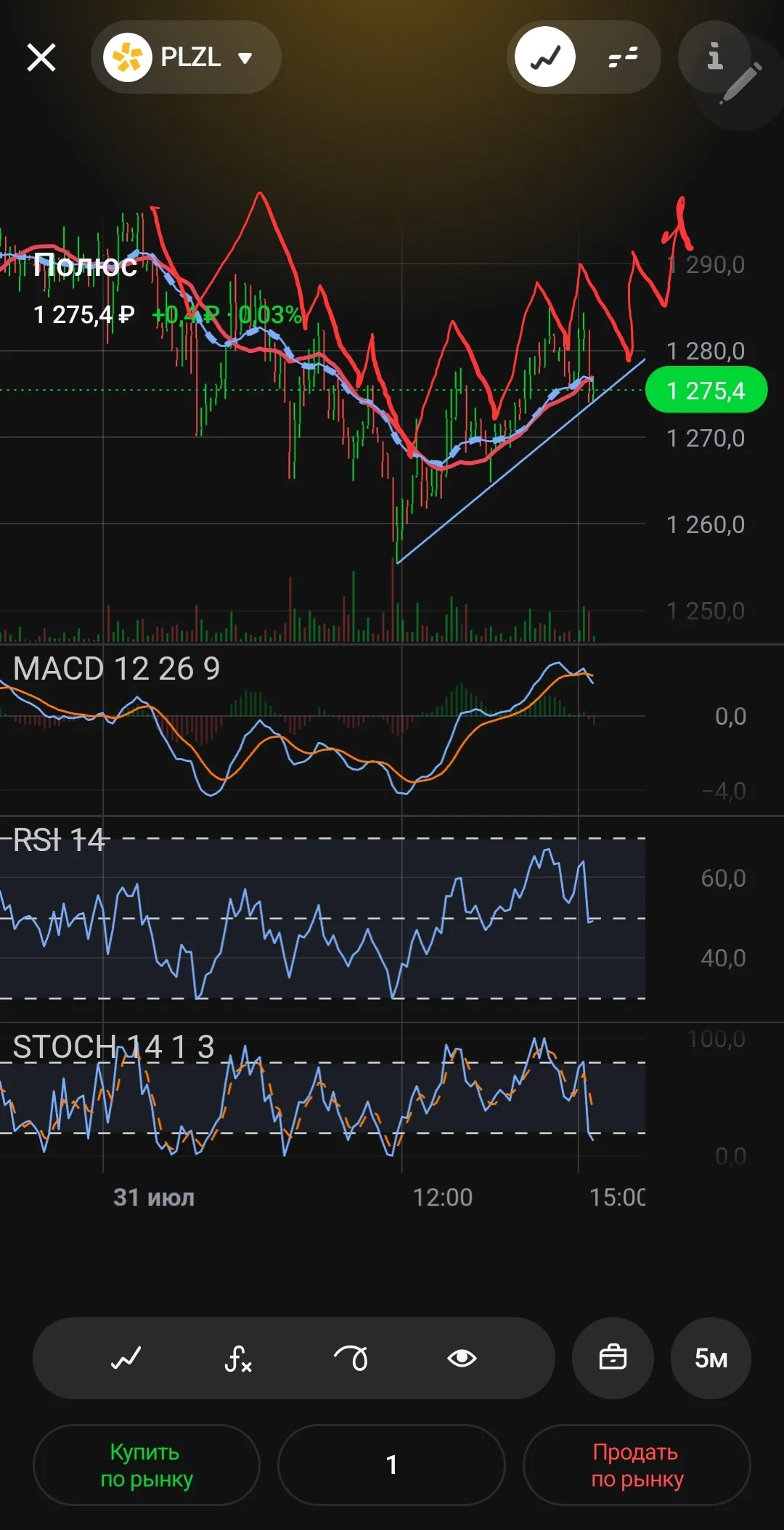Open instrument info icon
The width and height of the screenshot is (784, 1530).
point(714,56)
